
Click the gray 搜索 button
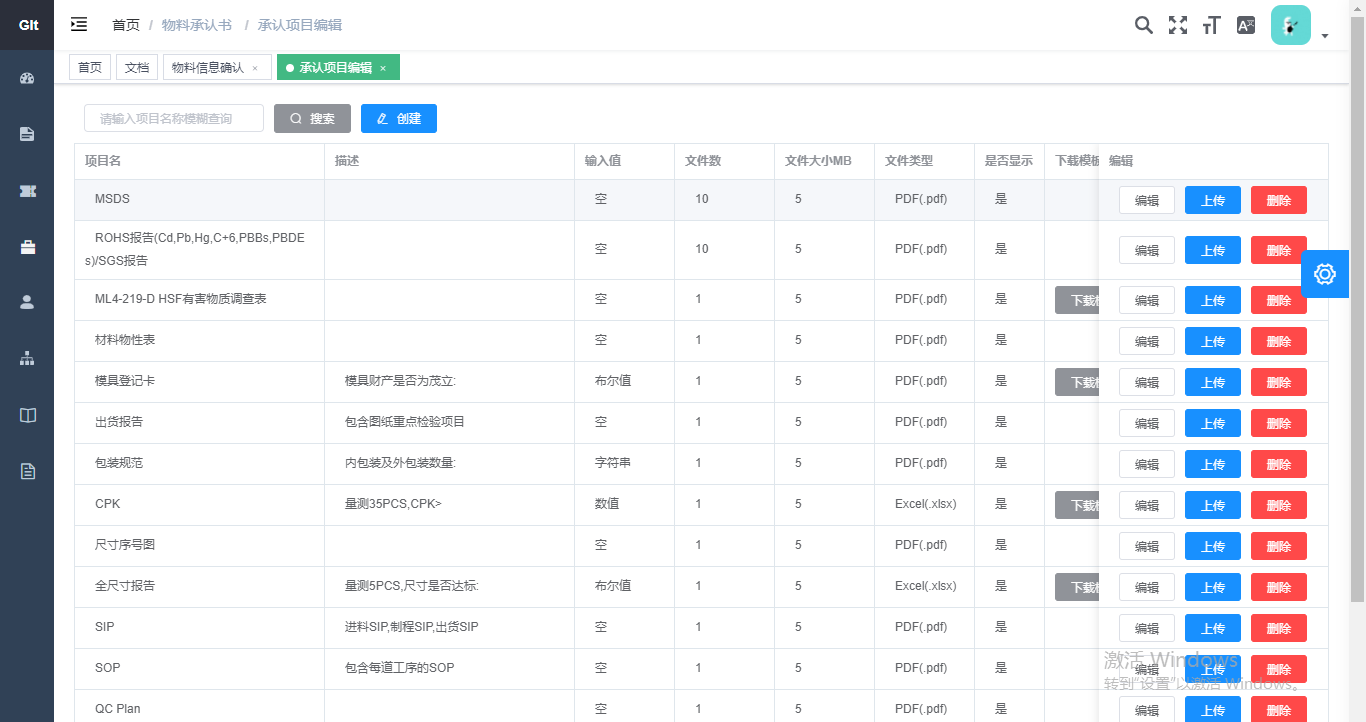tap(312, 118)
